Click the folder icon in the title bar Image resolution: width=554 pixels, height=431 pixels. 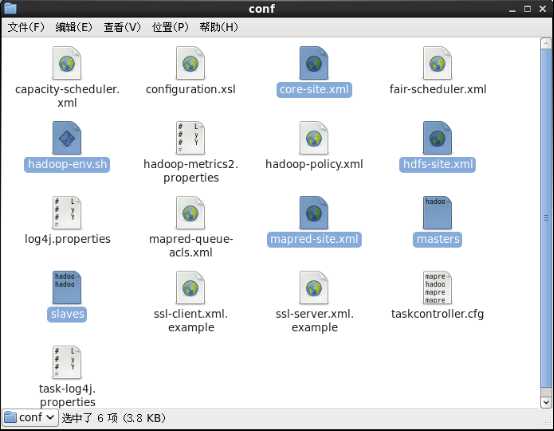[10, 8]
